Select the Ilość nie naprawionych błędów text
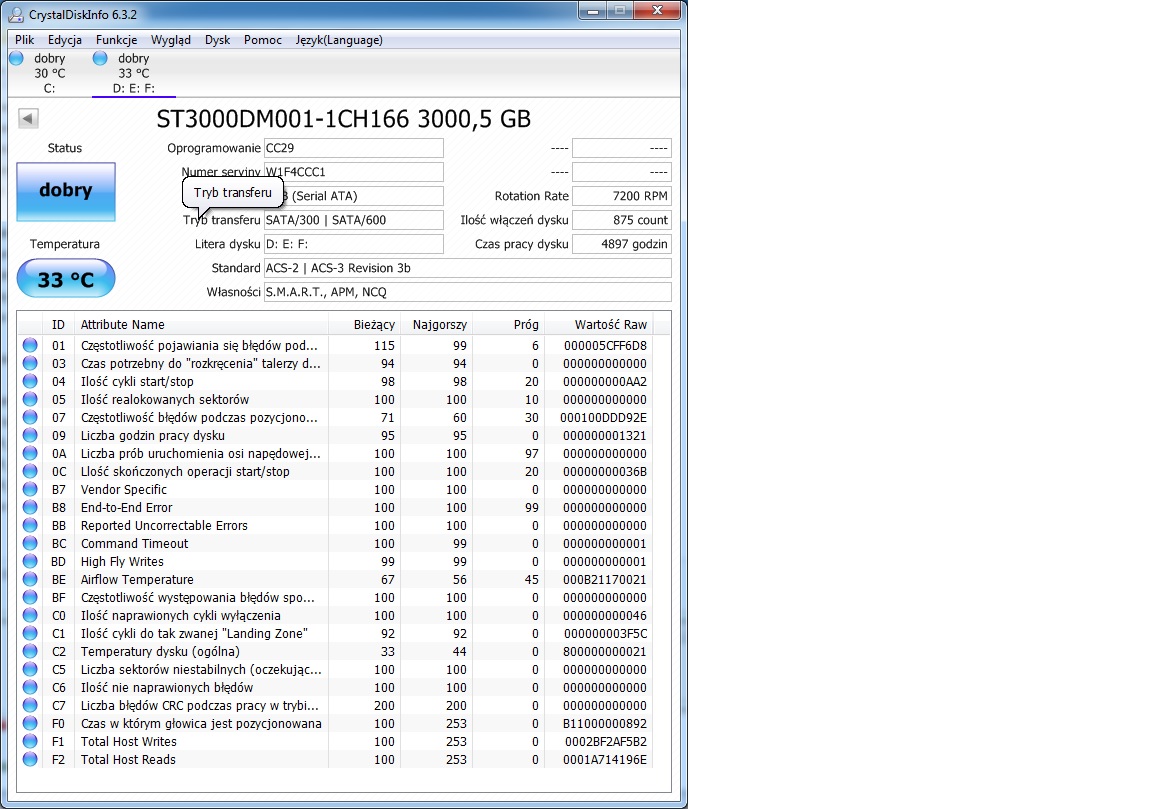Screen dimensions: 1152x809 coord(167,688)
